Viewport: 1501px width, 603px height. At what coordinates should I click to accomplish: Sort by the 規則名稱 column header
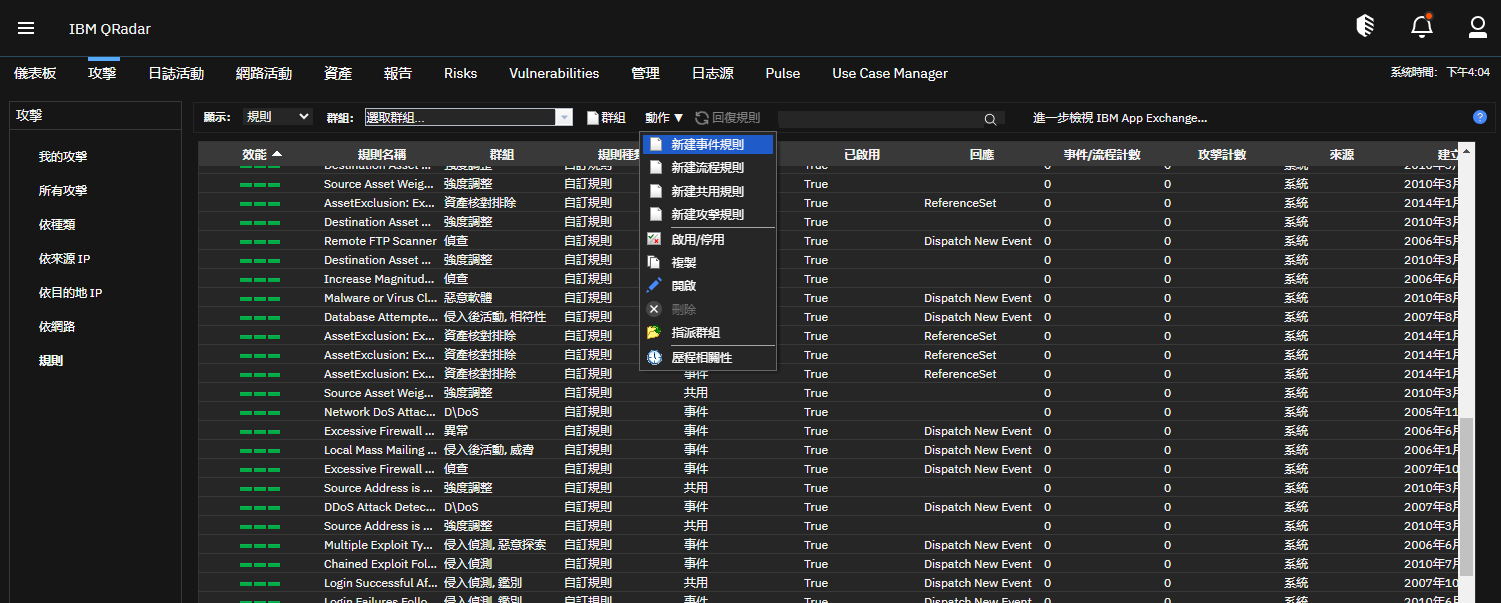point(382,154)
